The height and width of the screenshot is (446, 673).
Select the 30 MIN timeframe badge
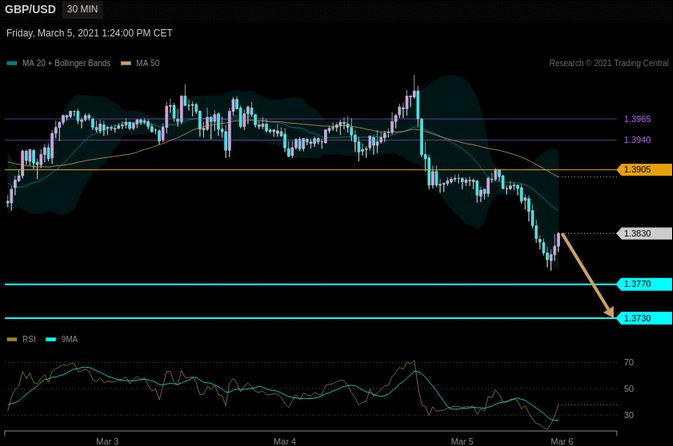click(x=82, y=9)
